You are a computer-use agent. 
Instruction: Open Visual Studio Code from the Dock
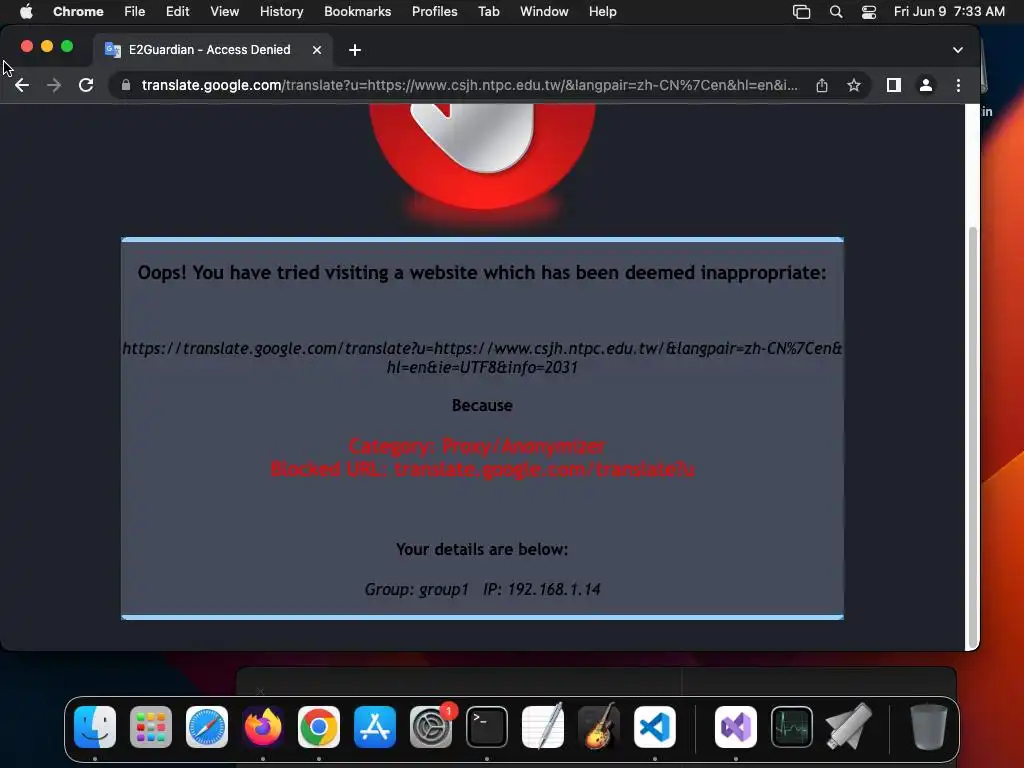tap(655, 727)
